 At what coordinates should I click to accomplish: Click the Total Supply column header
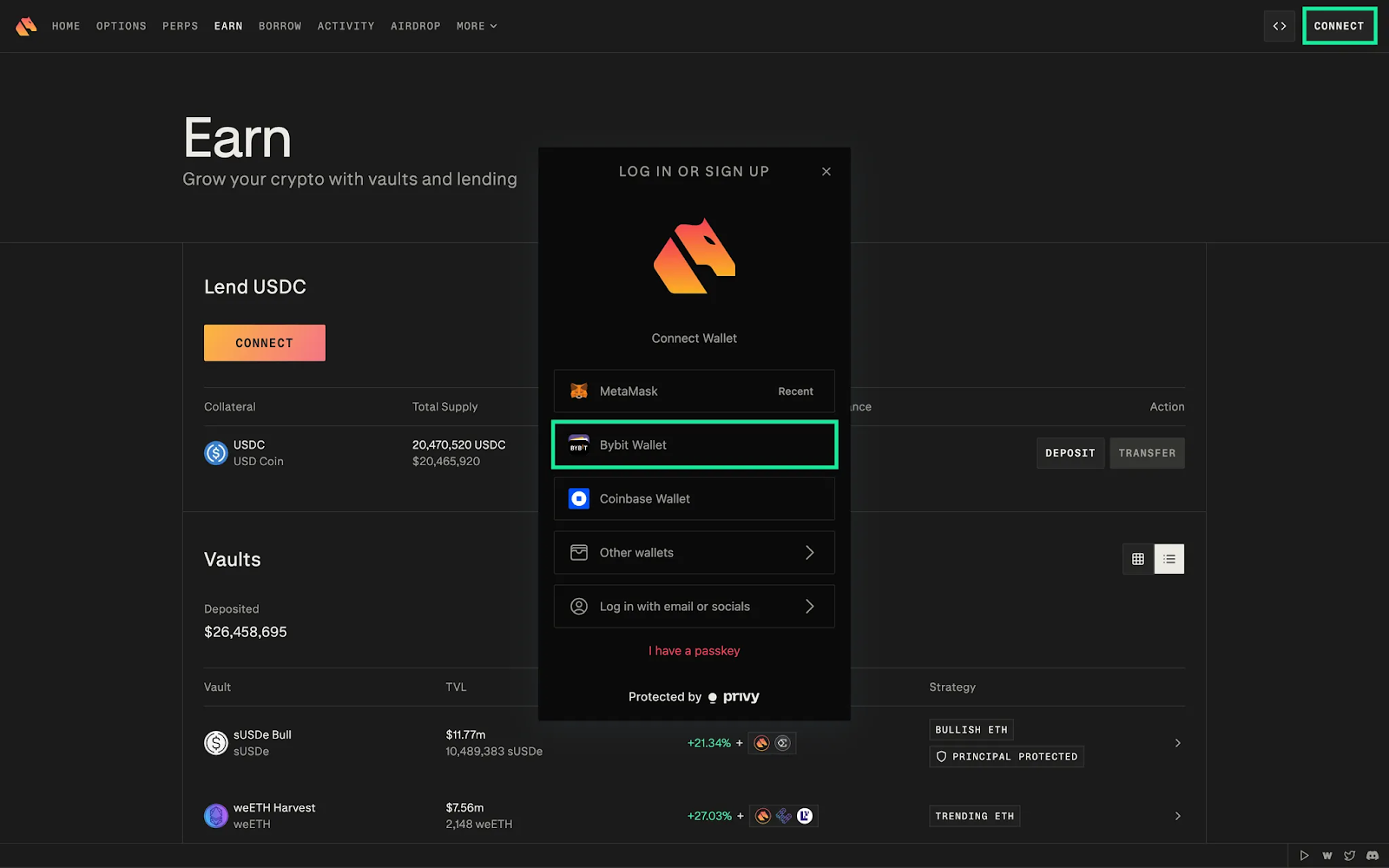[x=445, y=407]
